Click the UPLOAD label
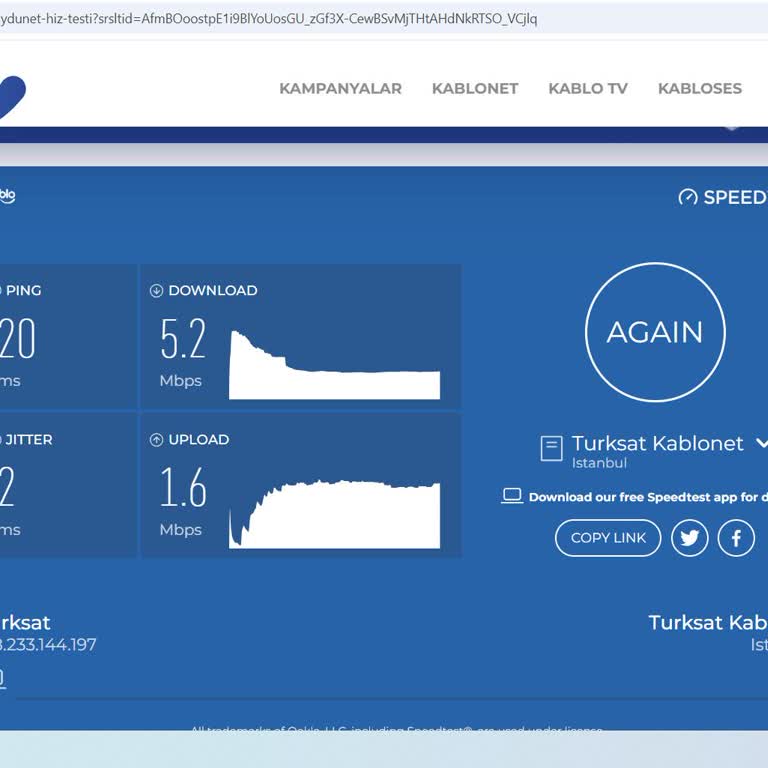 198,440
